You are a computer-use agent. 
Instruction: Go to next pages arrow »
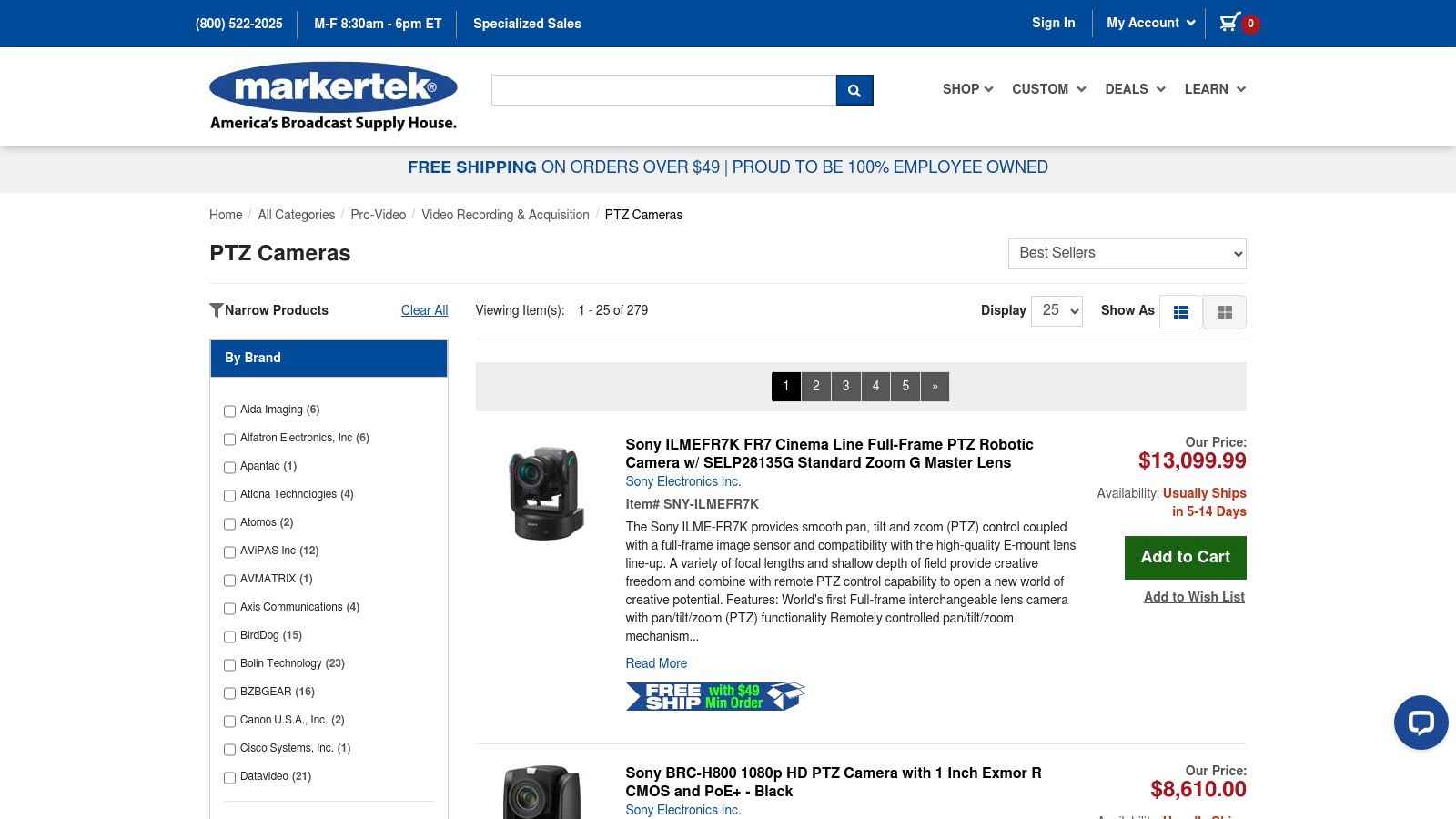[x=935, y=387]
